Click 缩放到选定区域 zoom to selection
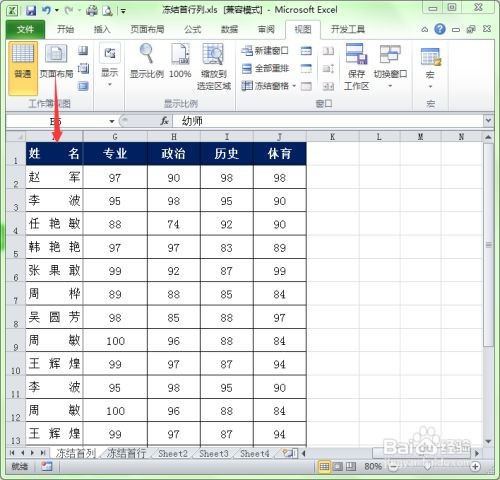500x480 pixels. pos(213,67)
